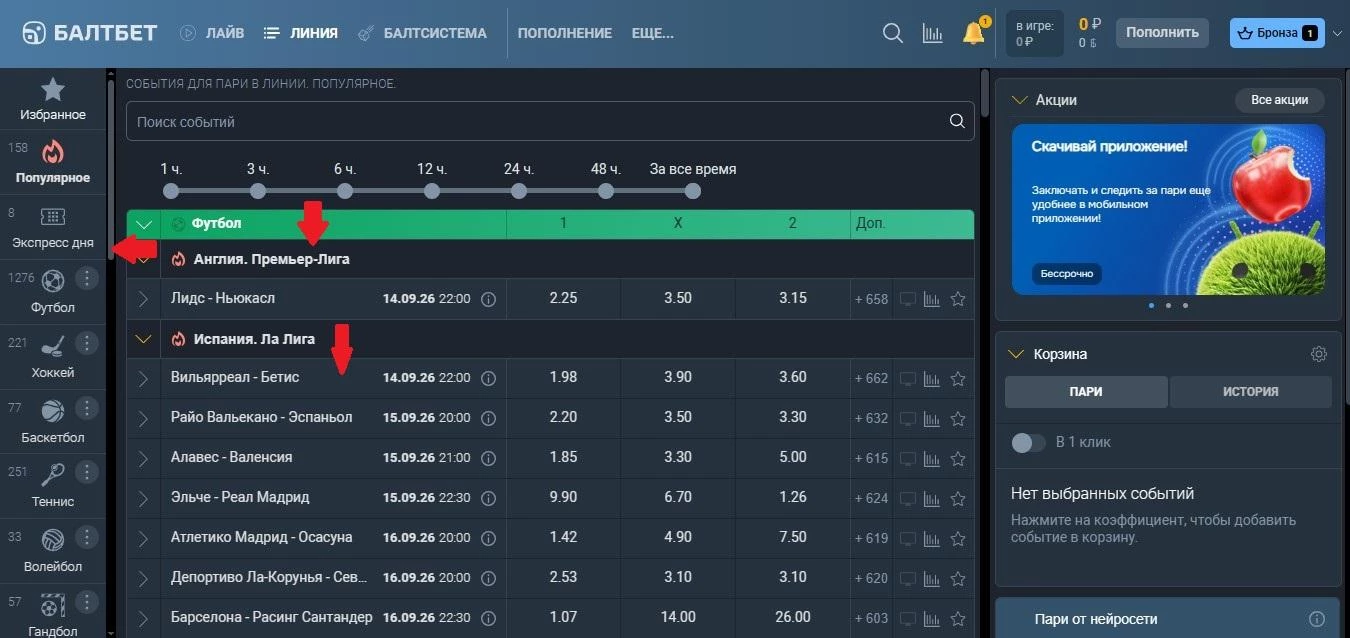Go to second promo banner dot
Image resolution: width=1350 pixels, height=638 pixels.
click(x=1168, y=305)
